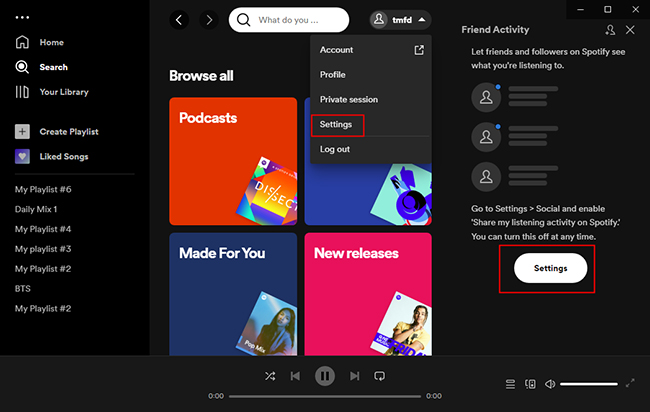The height and width of the screenshot is (412, 650).
Task: Open the Podcasts category card
Action: click(x=233, y=161)
